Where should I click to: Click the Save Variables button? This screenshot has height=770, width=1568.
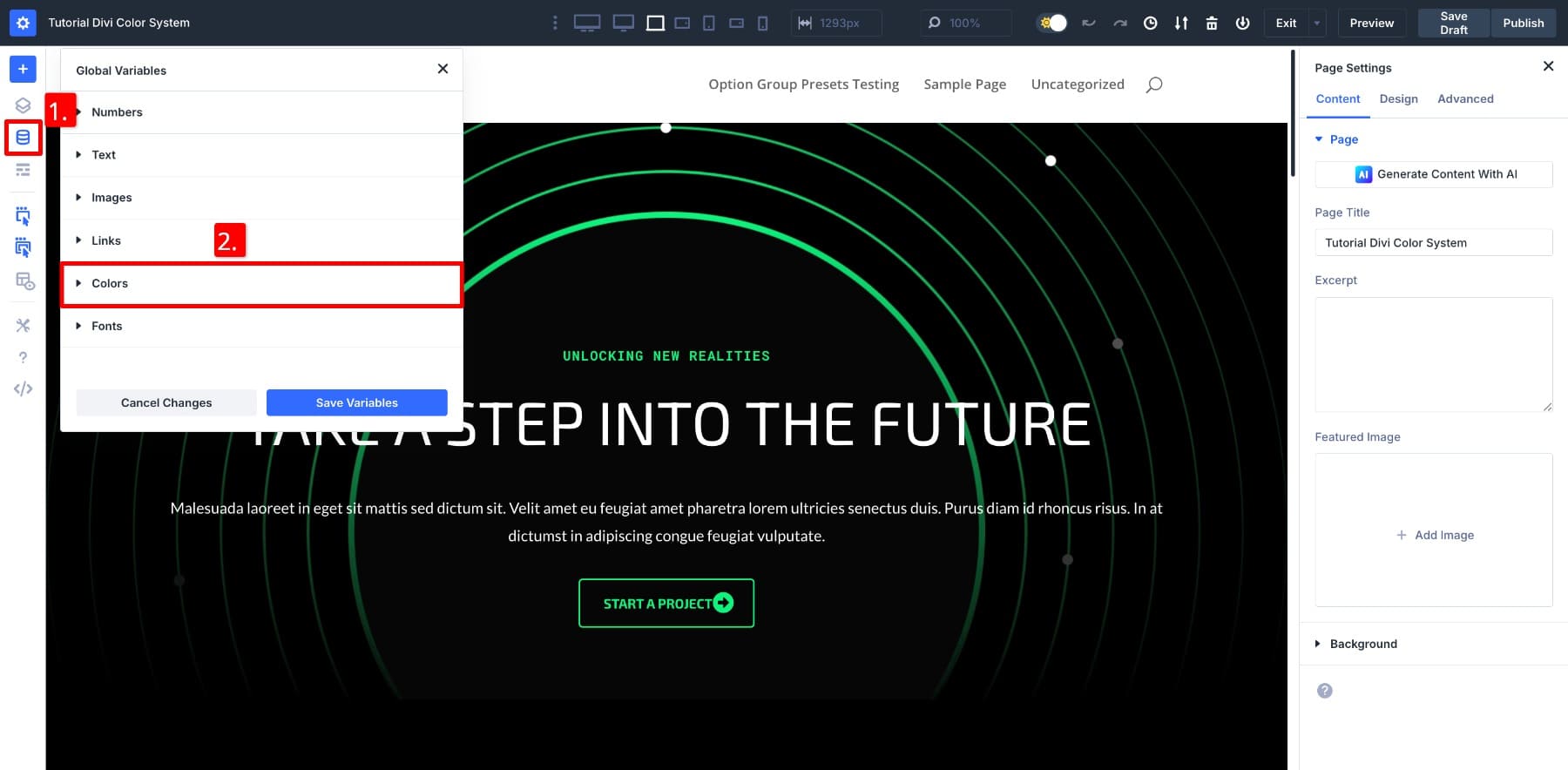pyautogui.click(x=356, y=402)
